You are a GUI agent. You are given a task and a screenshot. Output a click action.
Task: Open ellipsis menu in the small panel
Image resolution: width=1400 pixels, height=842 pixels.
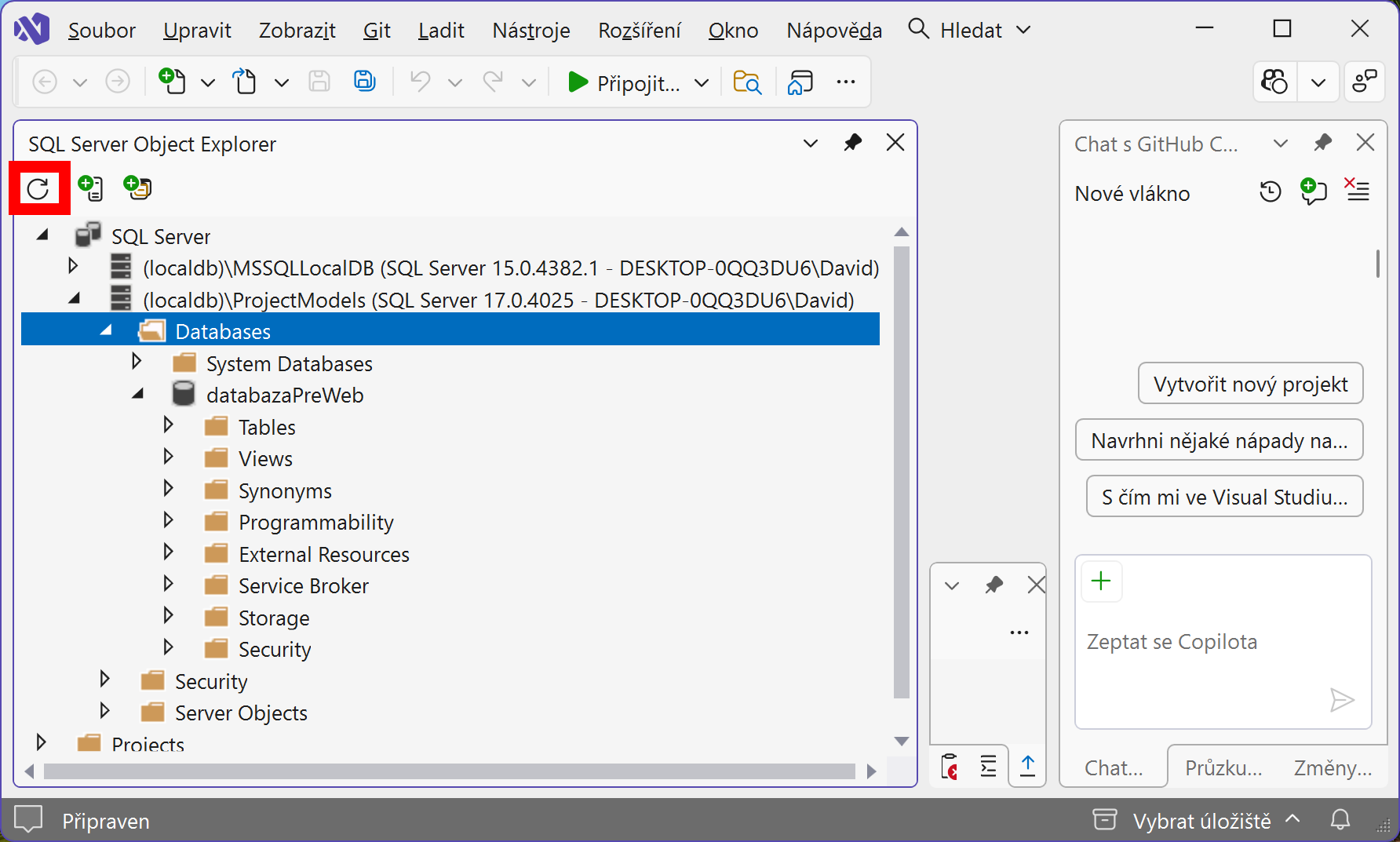coord(1019,632)
